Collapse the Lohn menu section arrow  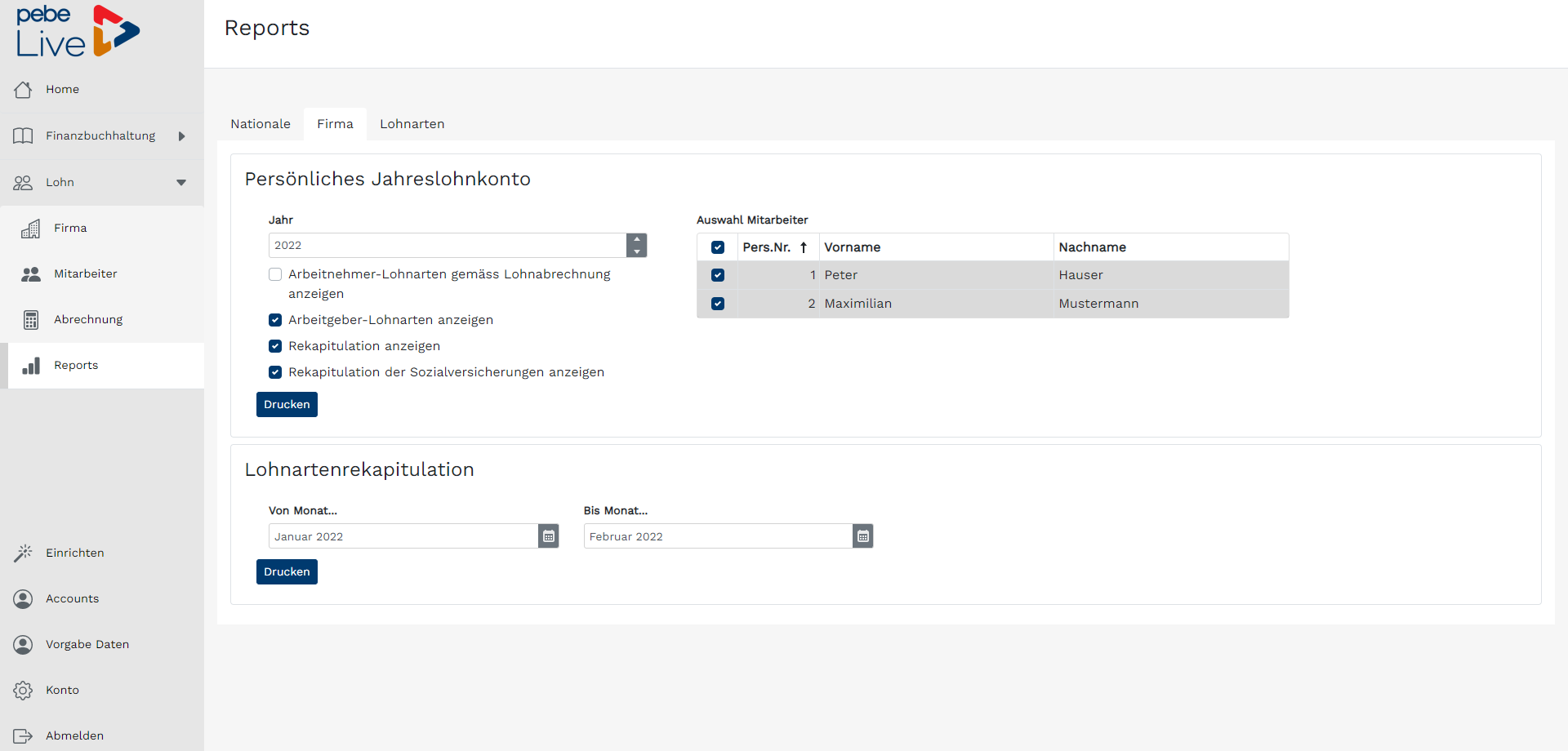pyautogui.click(x=181, y=183)
